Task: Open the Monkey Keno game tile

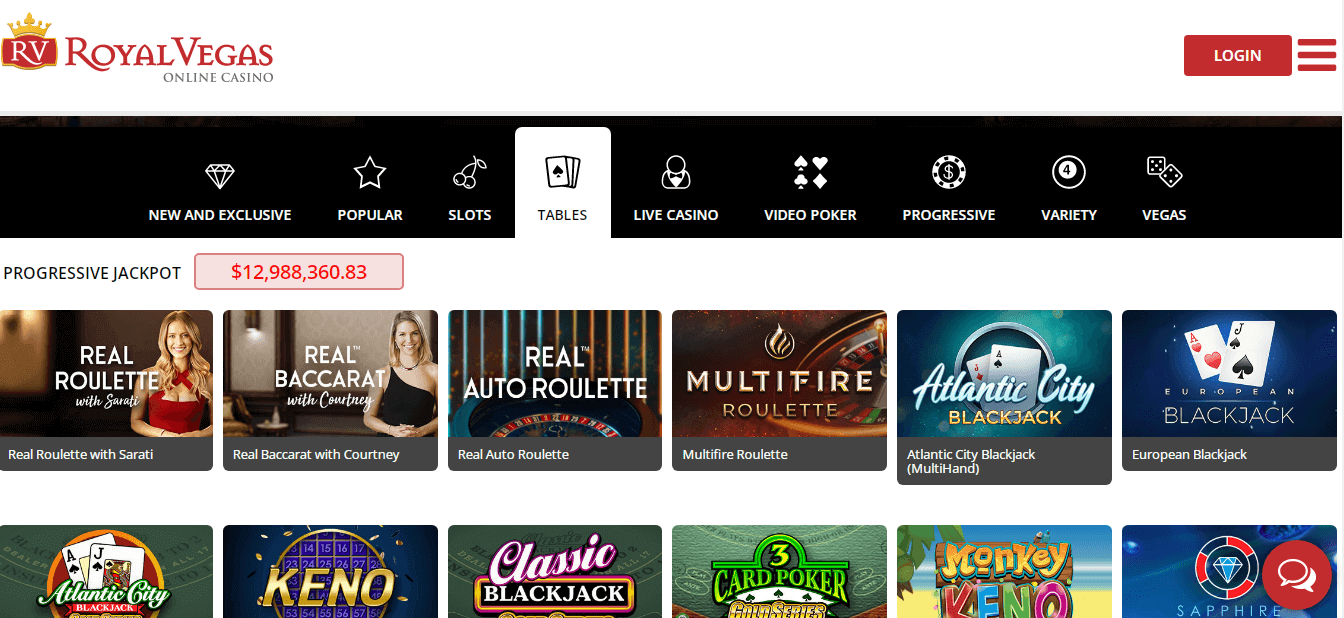Action: pos(1004,571)
